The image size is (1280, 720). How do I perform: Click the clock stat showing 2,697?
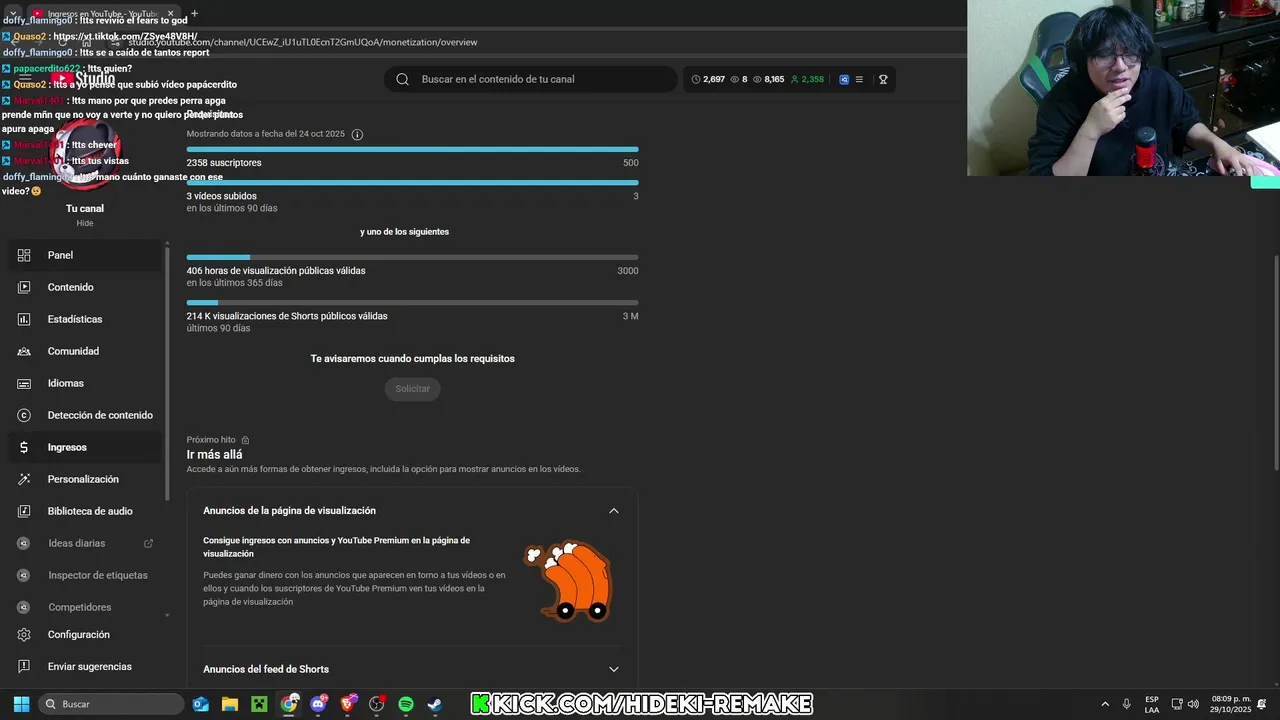coord(709,79)
